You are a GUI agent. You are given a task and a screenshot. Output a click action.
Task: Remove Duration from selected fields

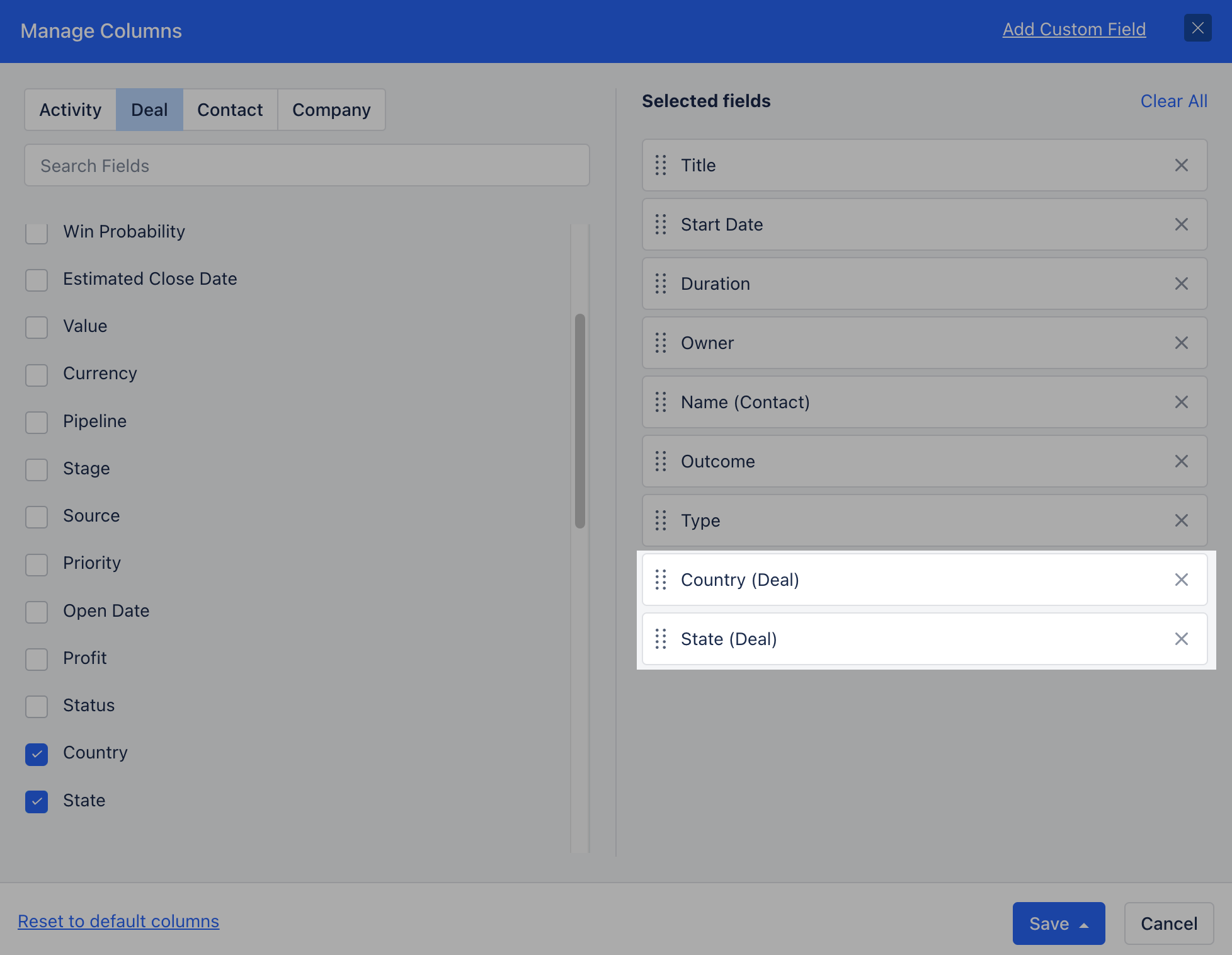tap(1181, 283)
